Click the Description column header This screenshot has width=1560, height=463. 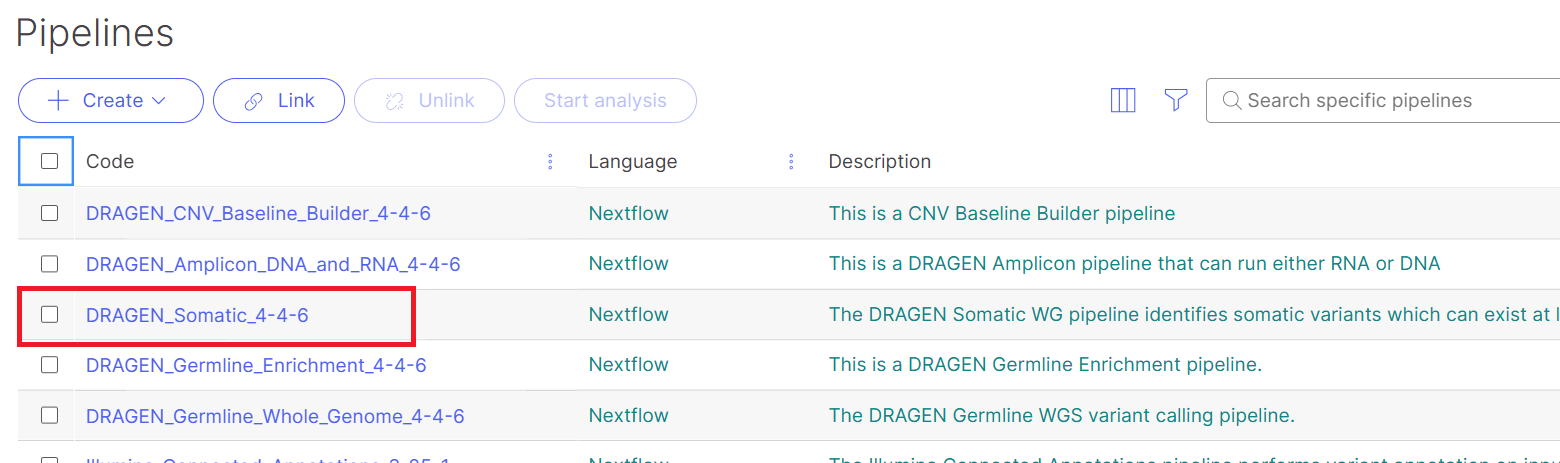click(x=879, y=162)
